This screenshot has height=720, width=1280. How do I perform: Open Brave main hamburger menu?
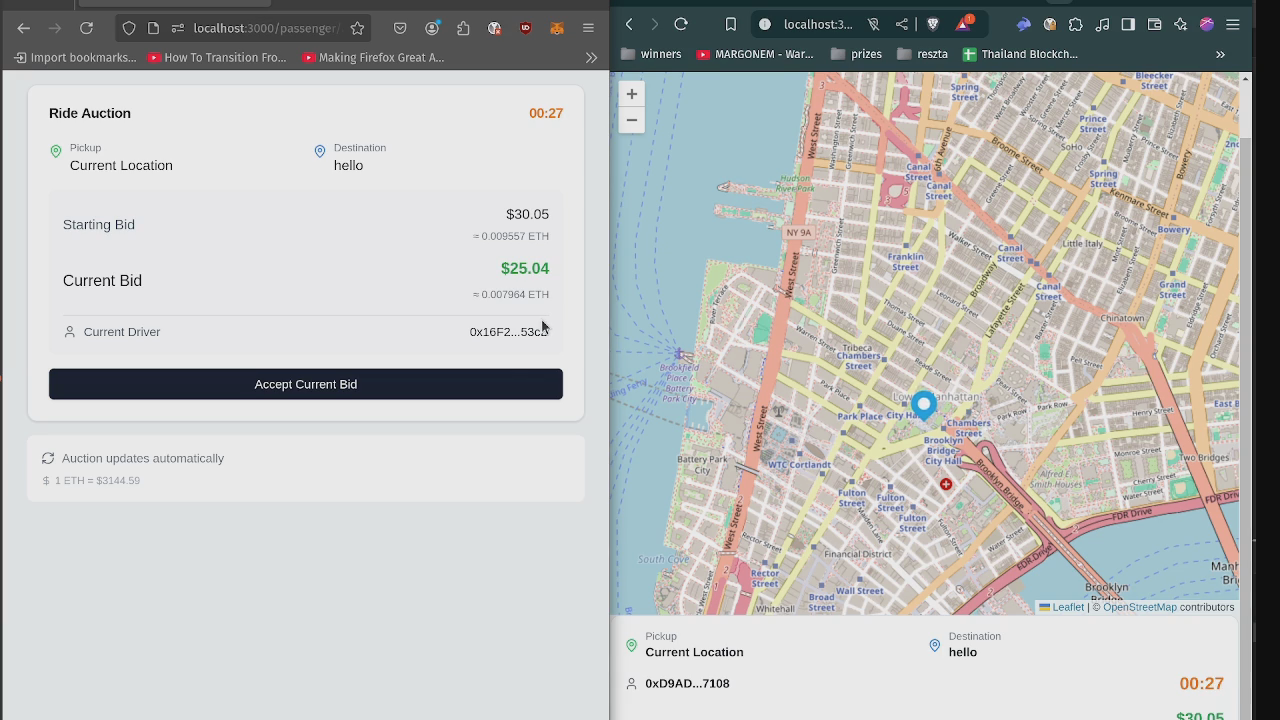1233,24
